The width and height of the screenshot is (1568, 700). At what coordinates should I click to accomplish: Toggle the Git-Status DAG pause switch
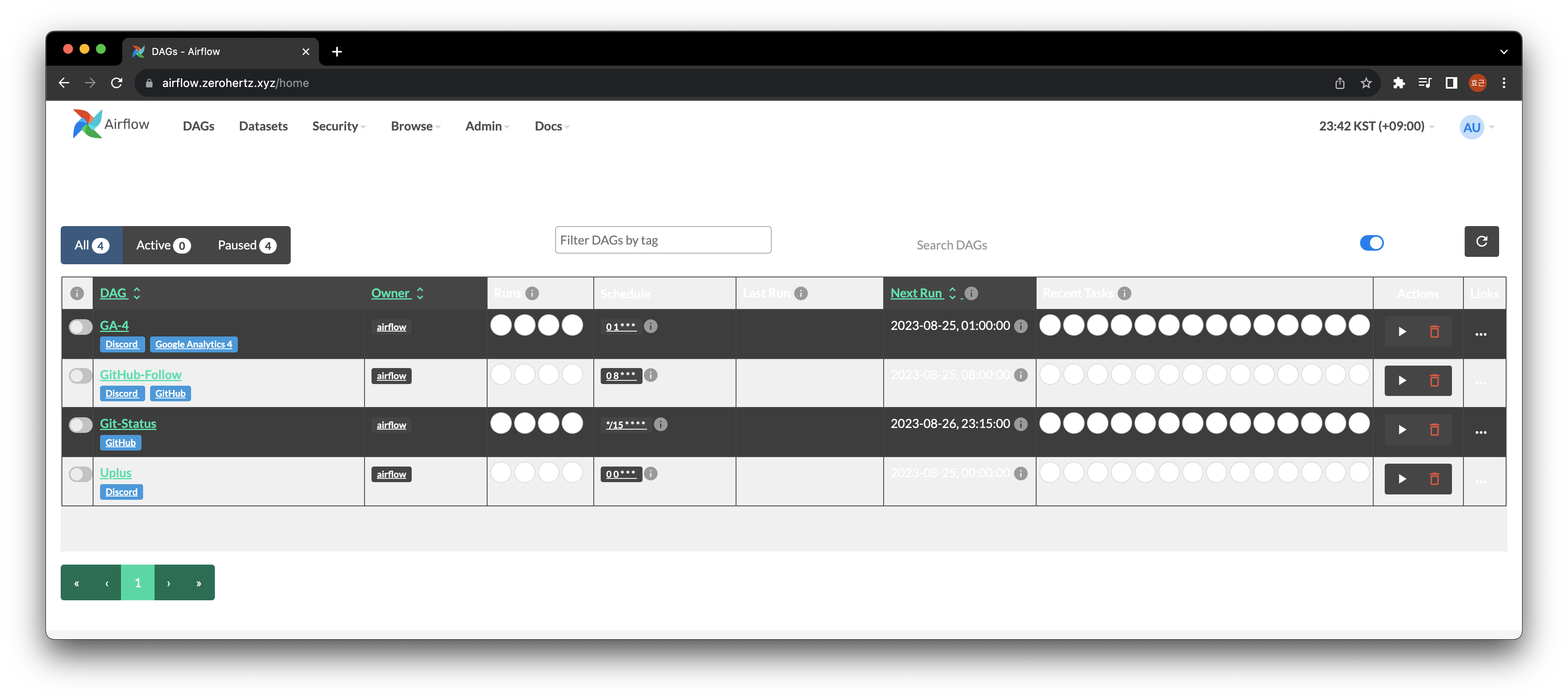[x=80, y=425]
